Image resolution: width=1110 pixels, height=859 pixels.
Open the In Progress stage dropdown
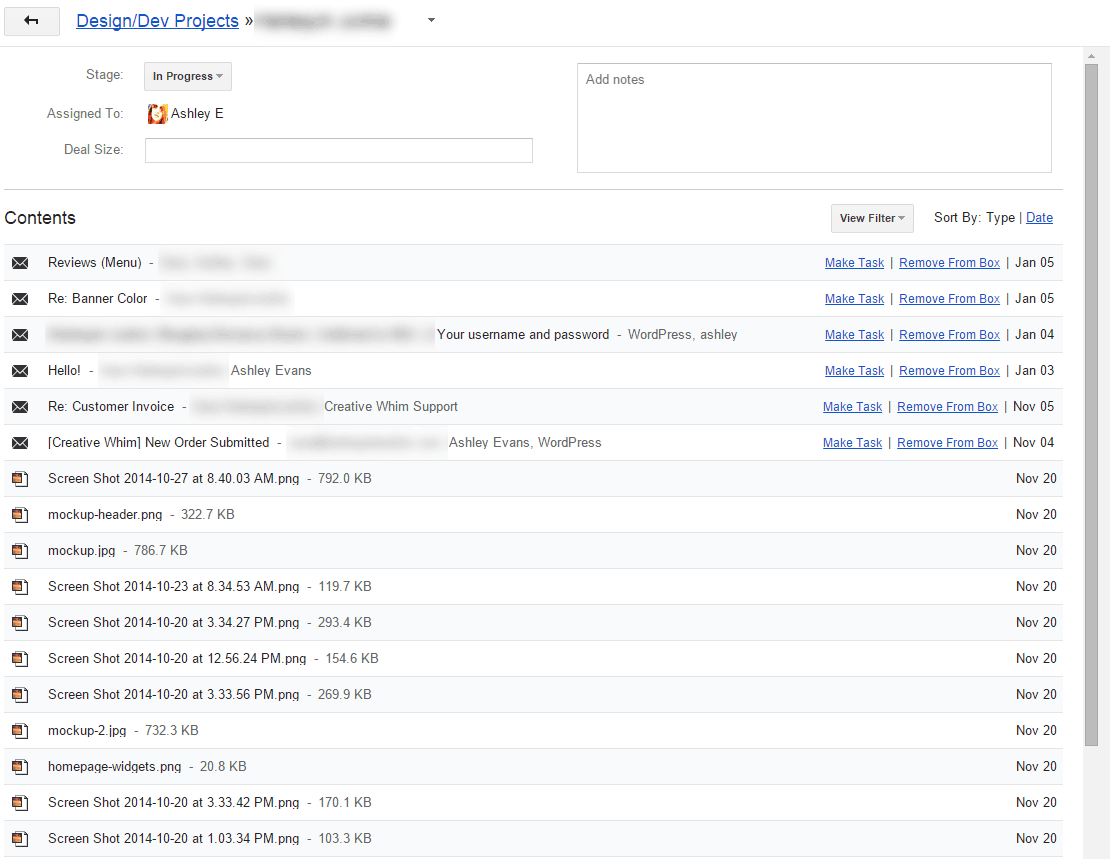(187, 77)
